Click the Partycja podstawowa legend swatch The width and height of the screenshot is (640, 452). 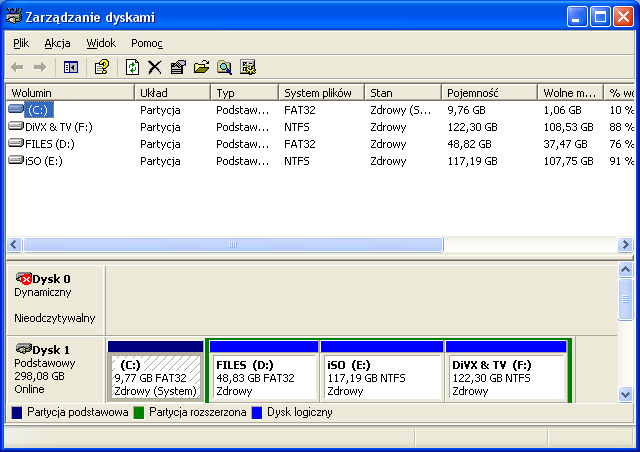[17, 413]
